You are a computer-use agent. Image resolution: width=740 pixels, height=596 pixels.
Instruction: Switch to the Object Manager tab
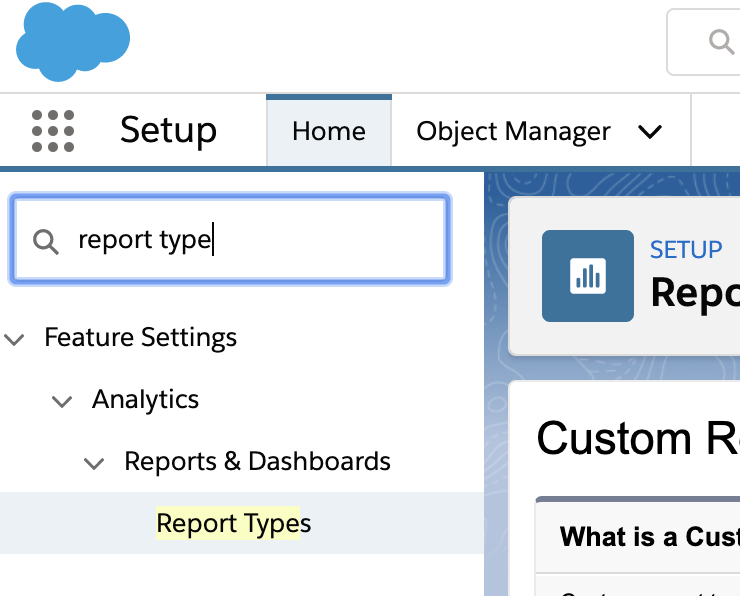pos(513,132)
